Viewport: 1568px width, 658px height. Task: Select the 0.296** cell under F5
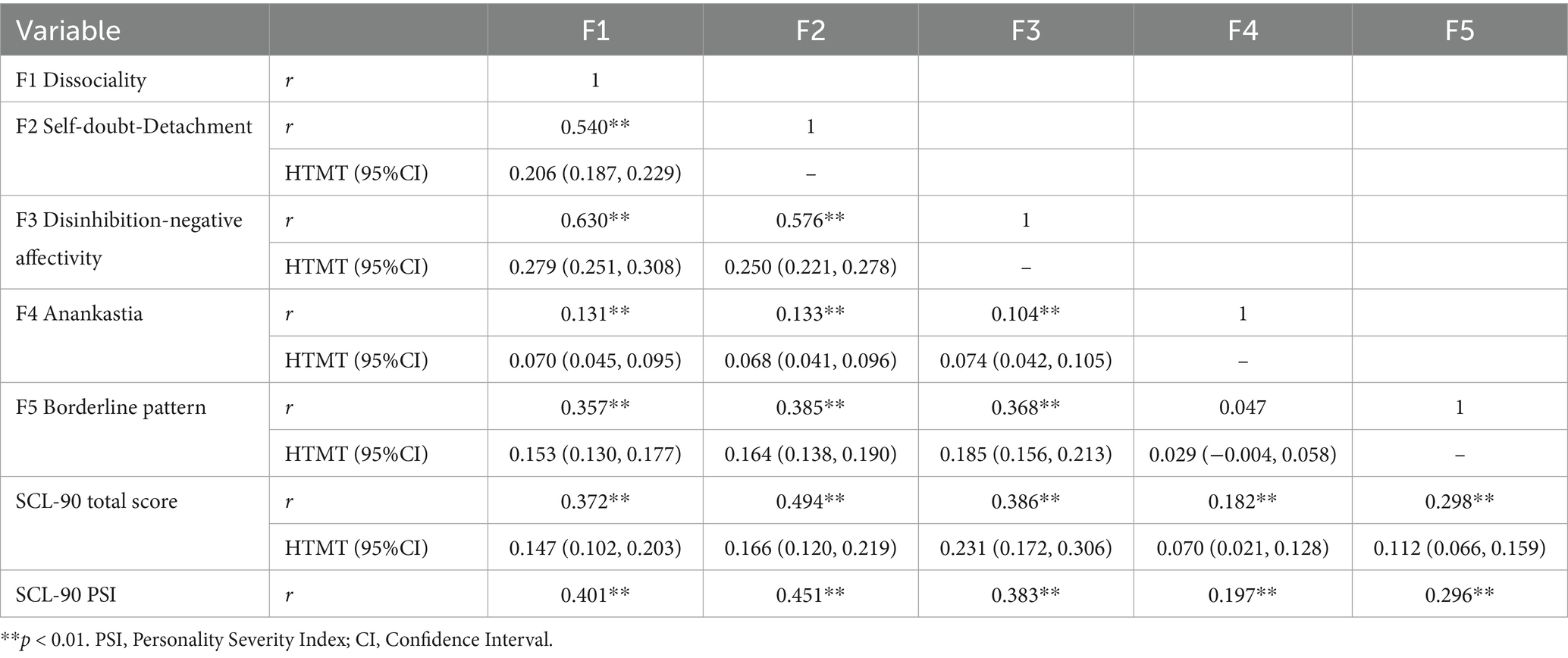[x=1460, y=595]
